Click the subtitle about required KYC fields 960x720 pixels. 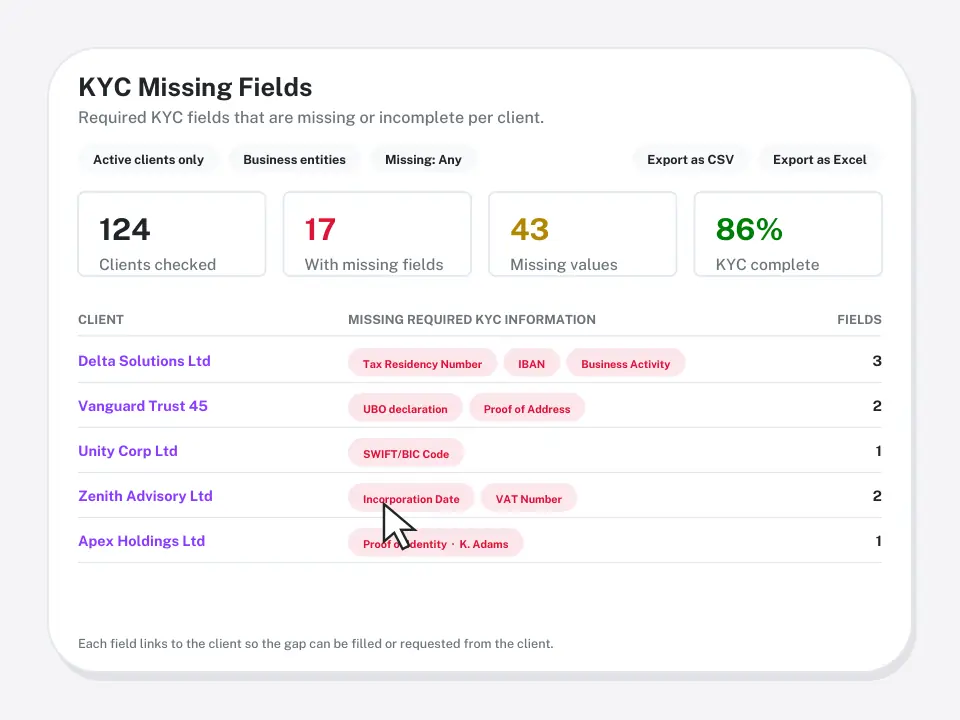[x=311, y=118]
